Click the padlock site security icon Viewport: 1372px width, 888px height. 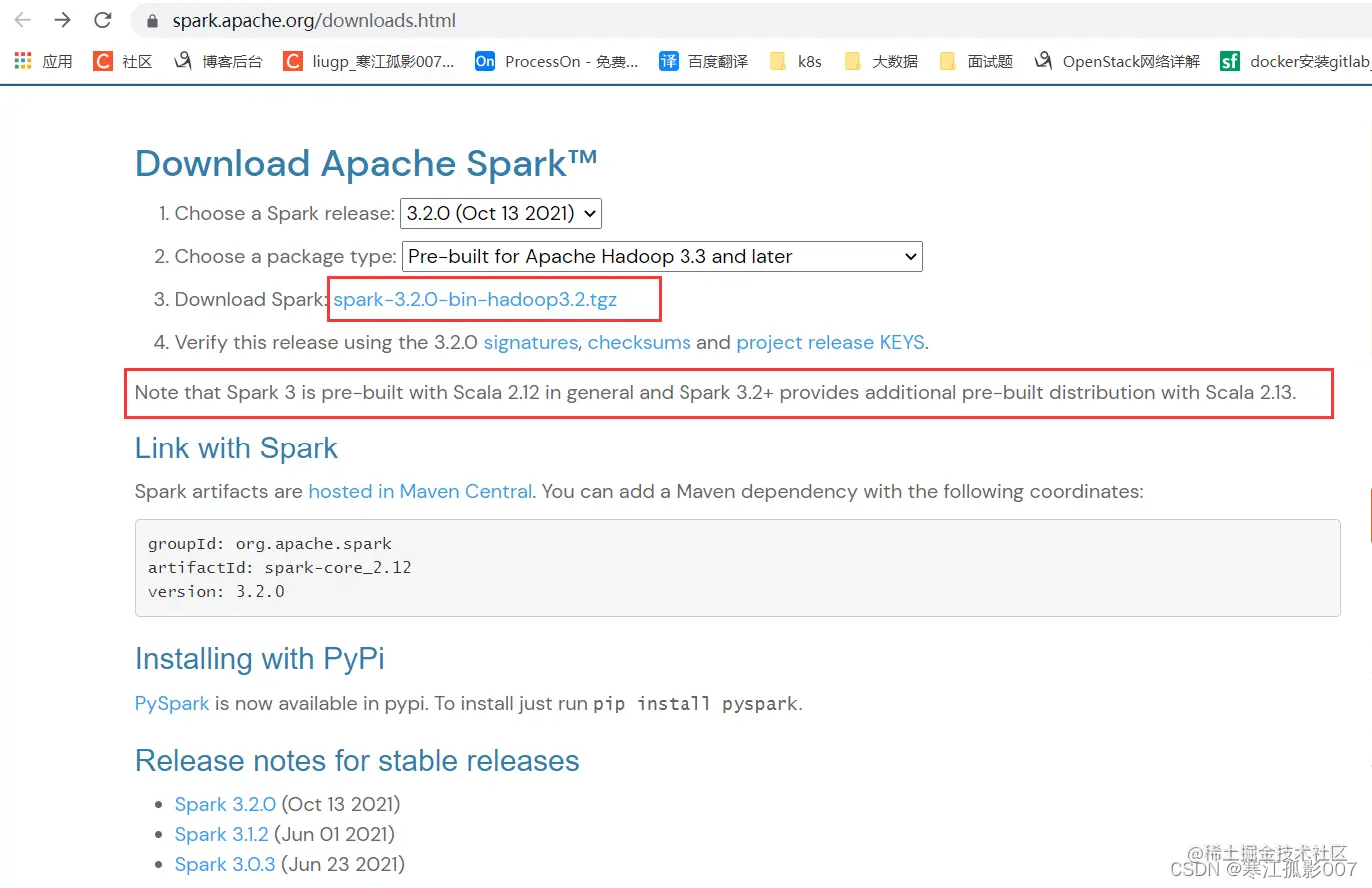(x=152, y=21)
